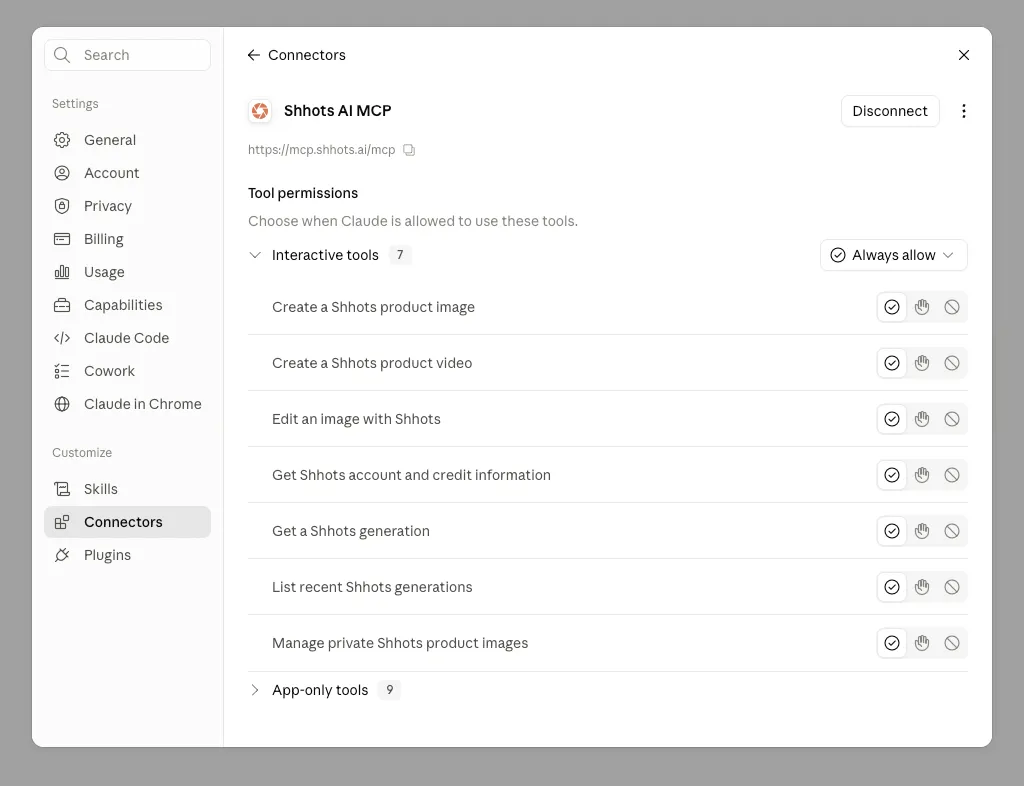Block 'Edit an image with Shhots' tool
Screen dimensions: 1024x786
952,419
